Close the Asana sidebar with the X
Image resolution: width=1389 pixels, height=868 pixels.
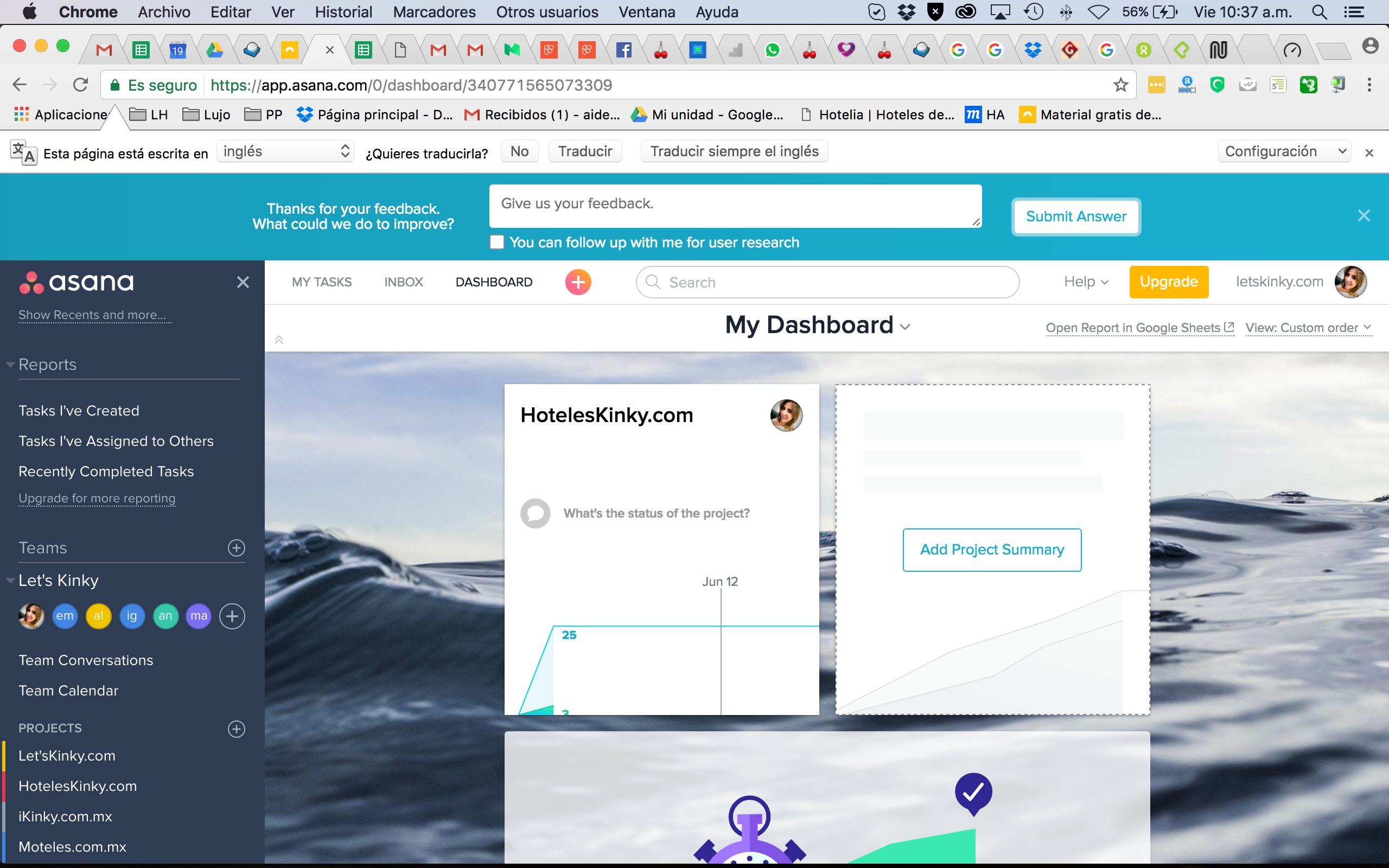click(243, 282)
